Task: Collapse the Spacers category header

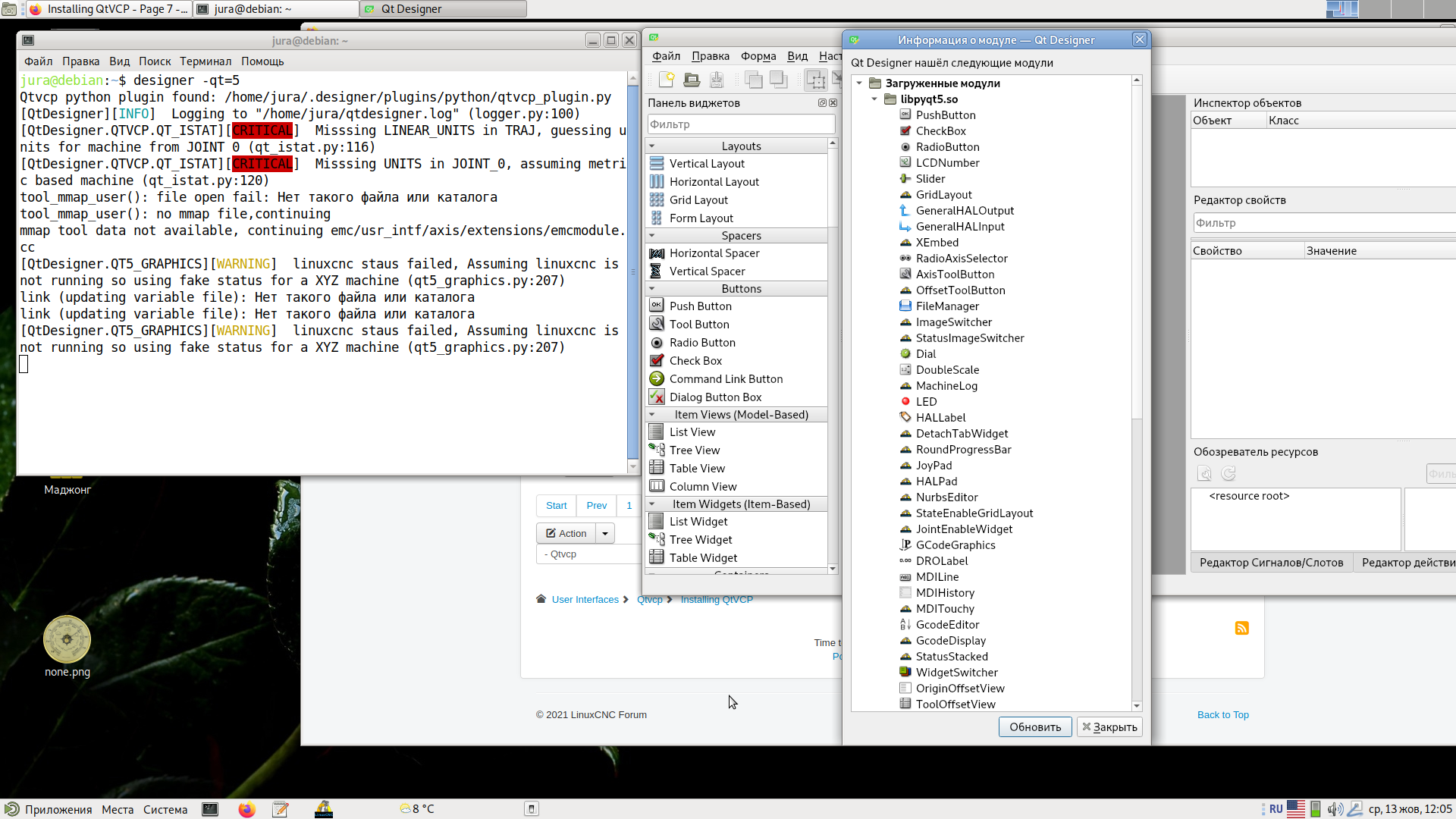Action: pos(736,236)
